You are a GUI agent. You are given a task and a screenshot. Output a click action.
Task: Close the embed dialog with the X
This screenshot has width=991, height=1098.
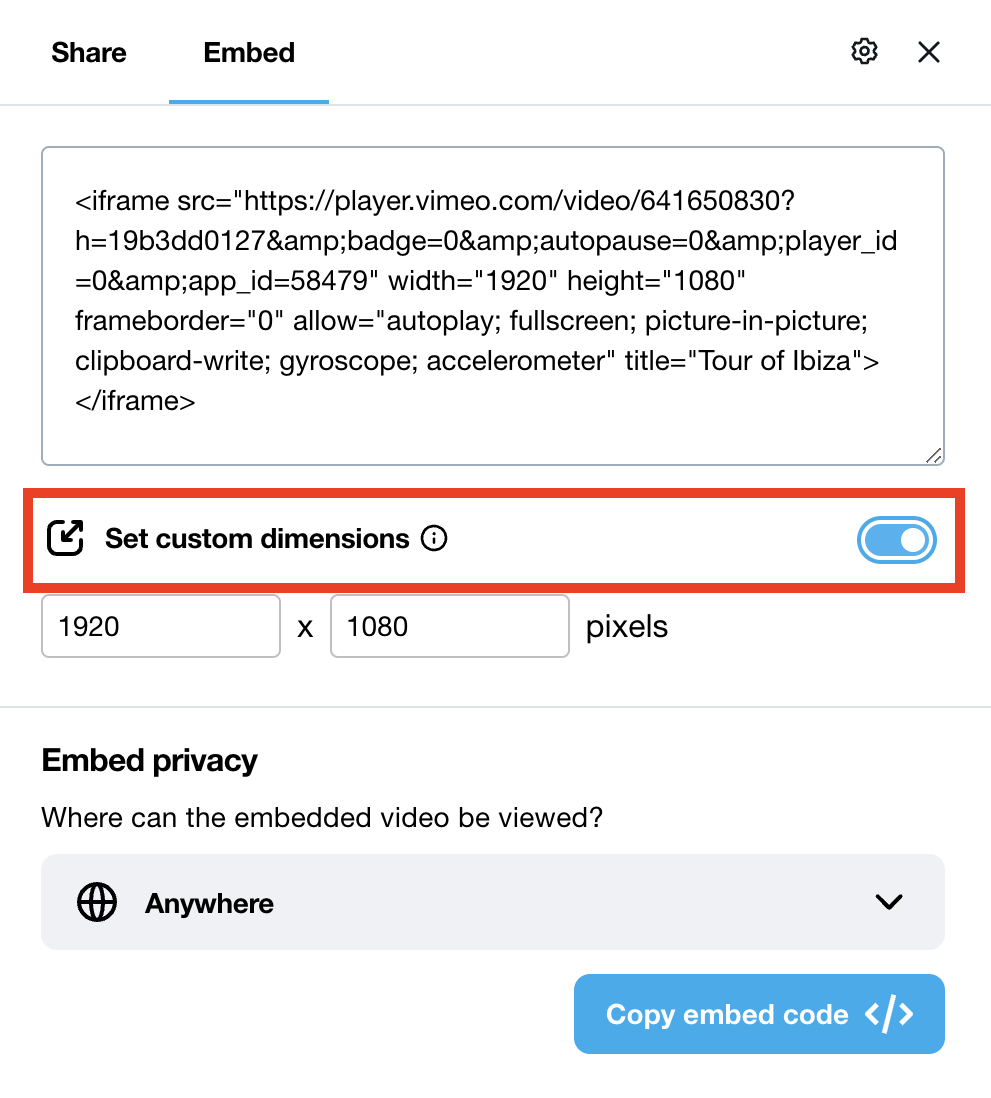(x=929, y=52)
